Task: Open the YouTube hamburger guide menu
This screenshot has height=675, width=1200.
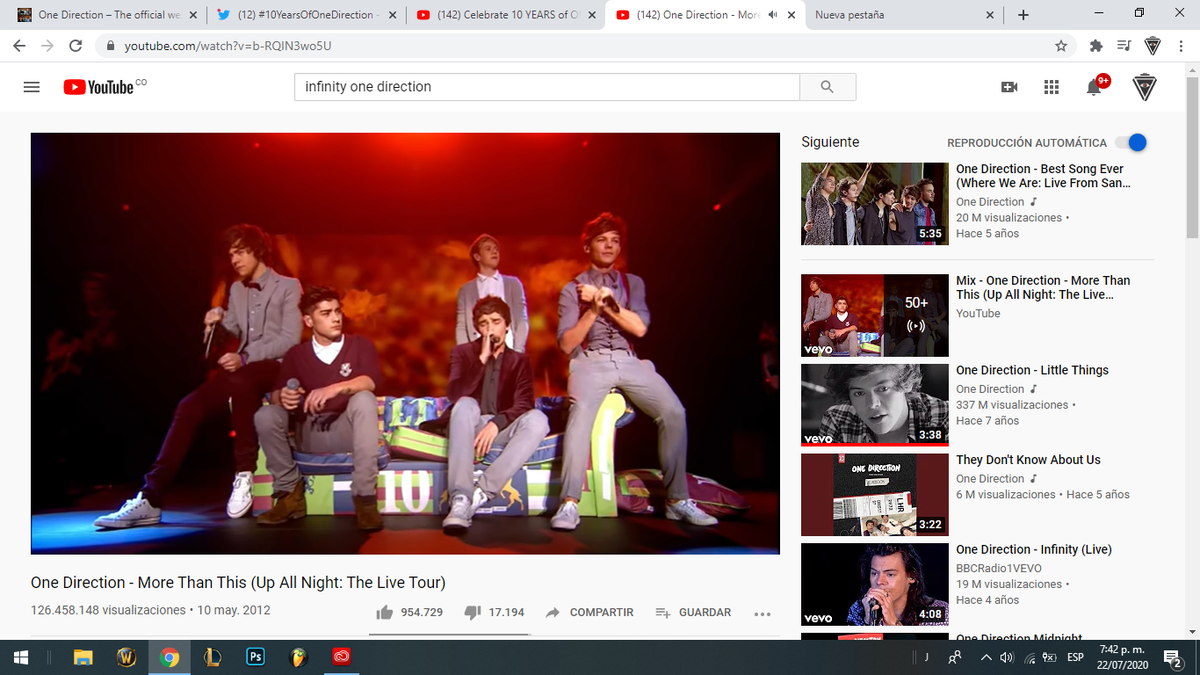Action: coord(32,87)
